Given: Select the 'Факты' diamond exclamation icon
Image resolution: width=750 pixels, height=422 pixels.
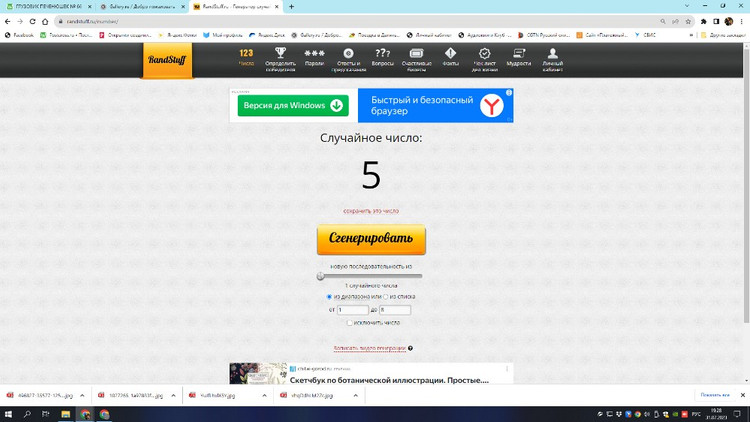Looking at the screenshot, I should pos(450,57).
